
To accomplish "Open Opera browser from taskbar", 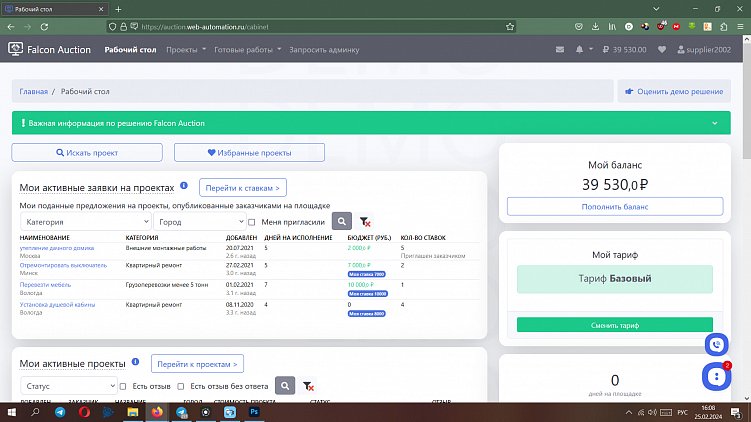I will pyautogui.click(x=84, y=412).
